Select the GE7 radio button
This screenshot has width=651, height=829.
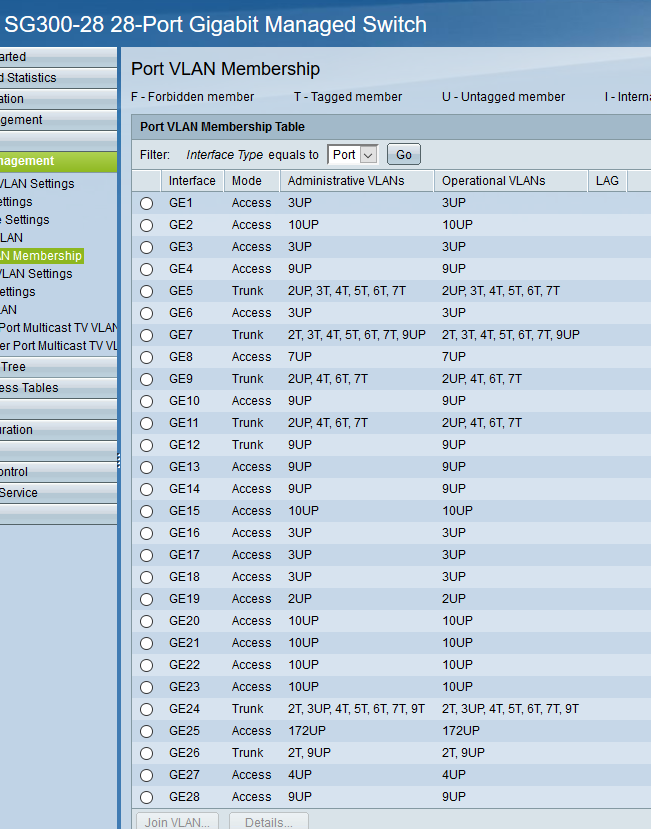[146, 335]
